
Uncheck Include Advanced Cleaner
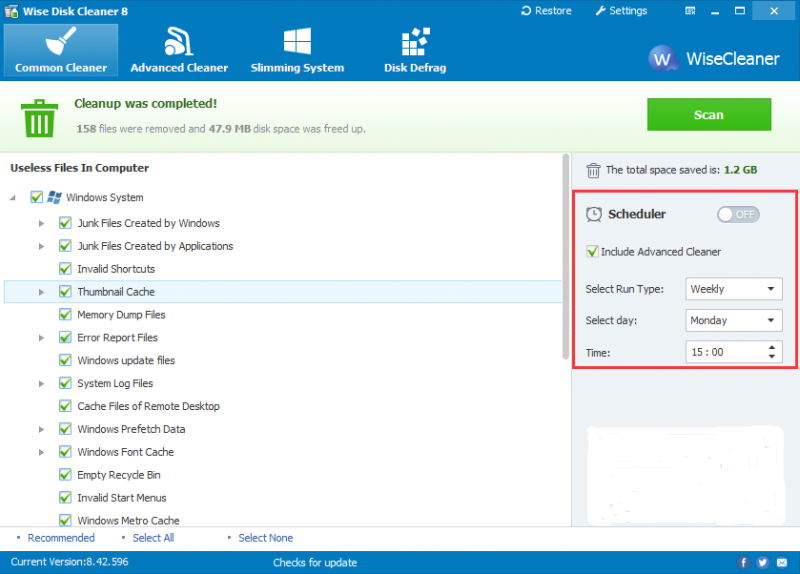pos(592,252)
